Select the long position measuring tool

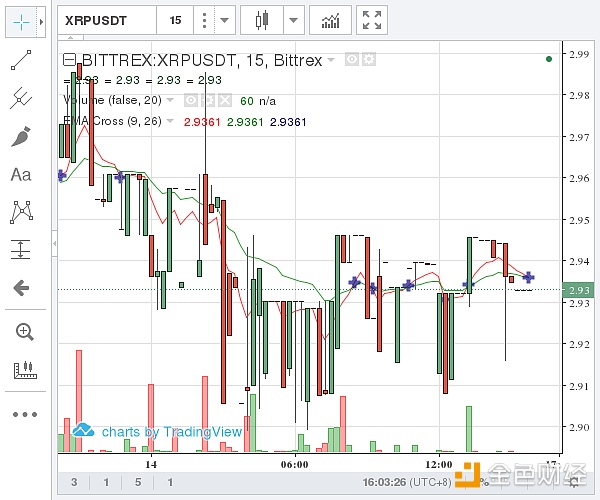coord(21,249)
